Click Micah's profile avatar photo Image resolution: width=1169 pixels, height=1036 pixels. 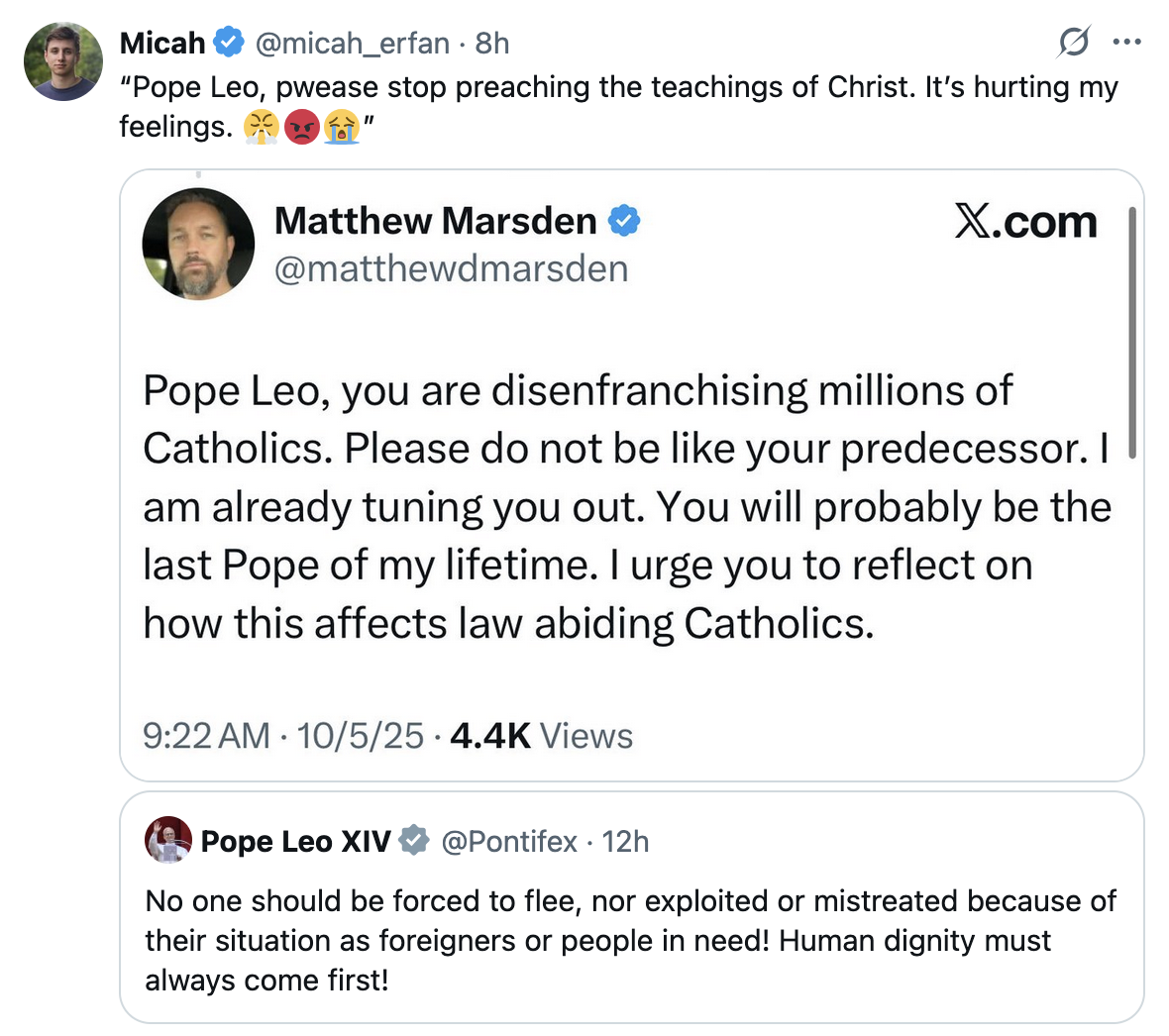click(63, 61)
